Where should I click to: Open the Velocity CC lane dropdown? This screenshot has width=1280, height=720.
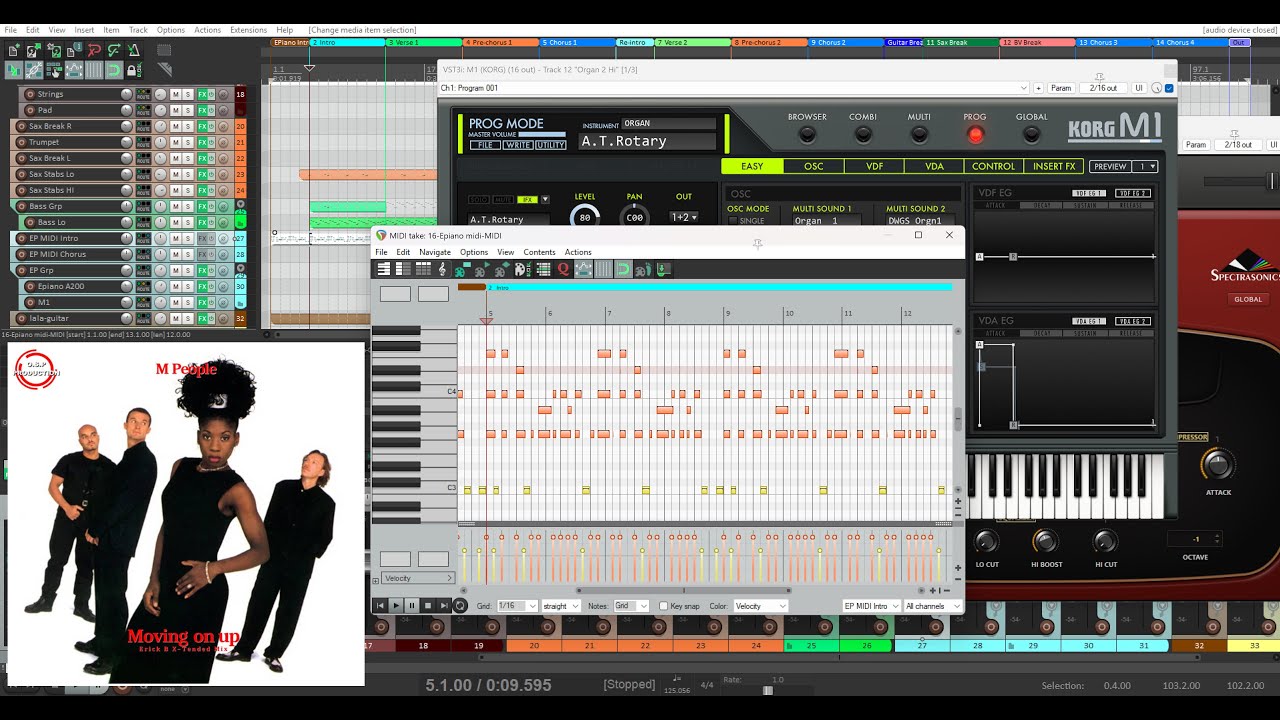419,578
